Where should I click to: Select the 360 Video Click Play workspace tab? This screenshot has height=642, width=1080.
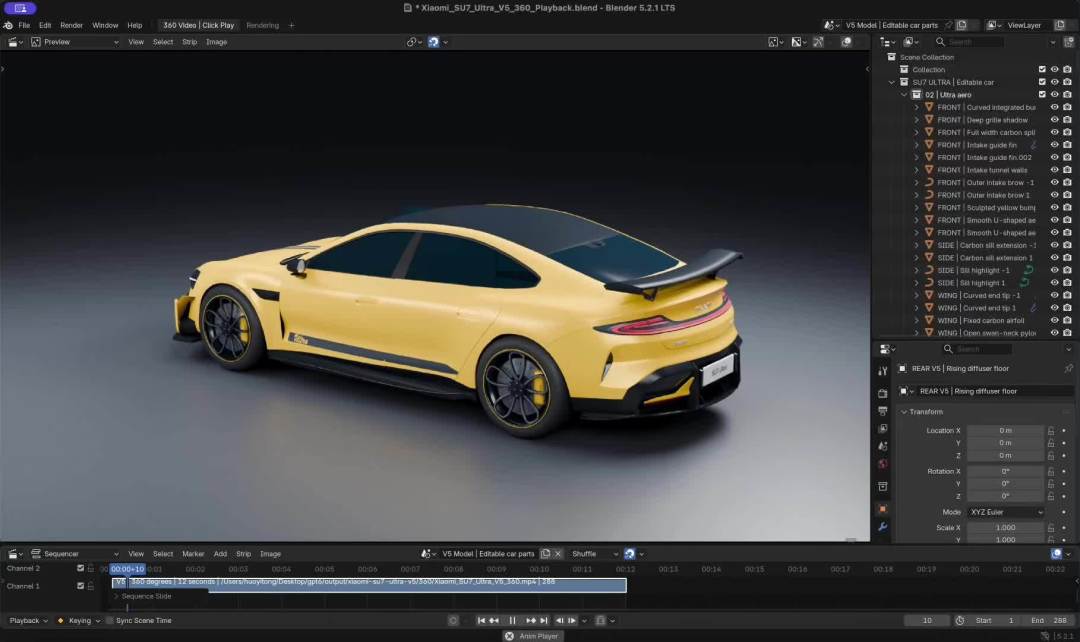point(198,25)
